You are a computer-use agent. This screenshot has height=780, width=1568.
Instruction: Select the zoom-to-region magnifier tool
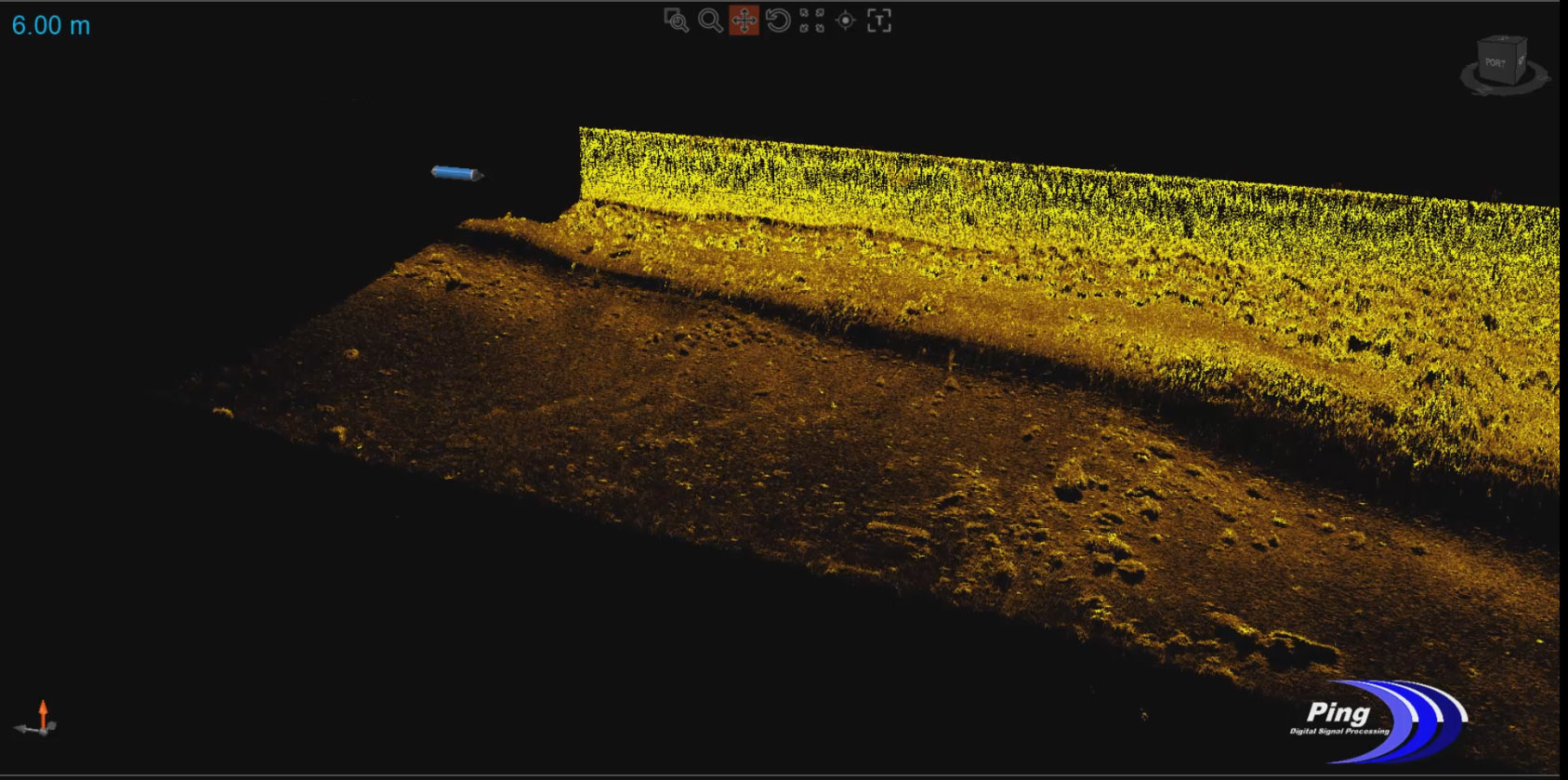(x=676, y=20)
